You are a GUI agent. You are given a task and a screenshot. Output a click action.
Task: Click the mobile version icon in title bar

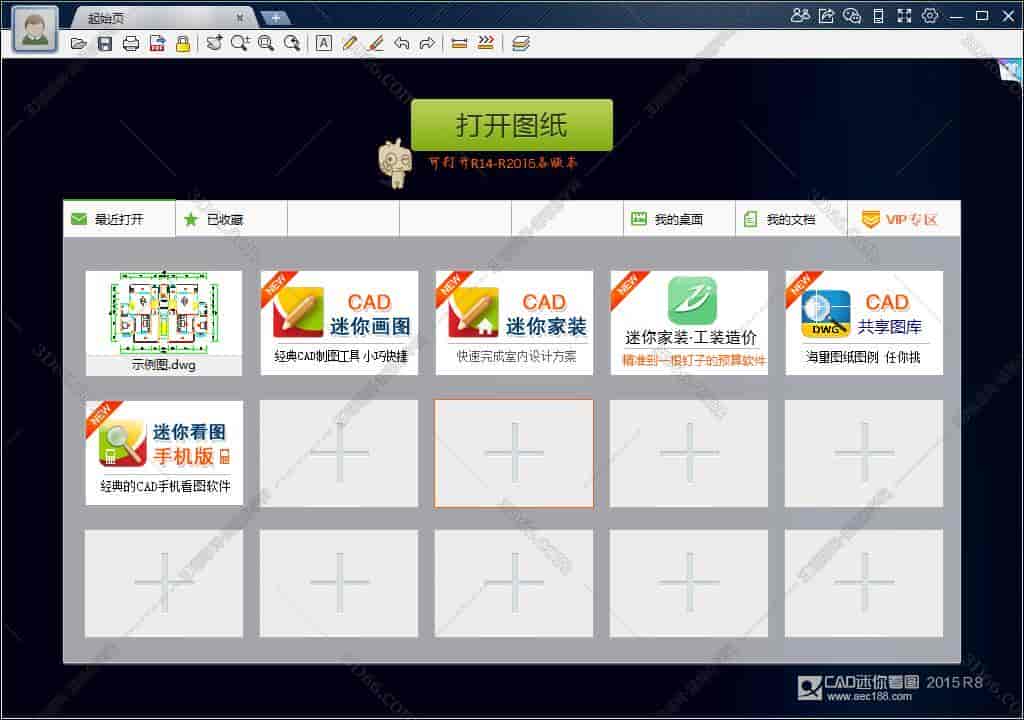(878, 16)
